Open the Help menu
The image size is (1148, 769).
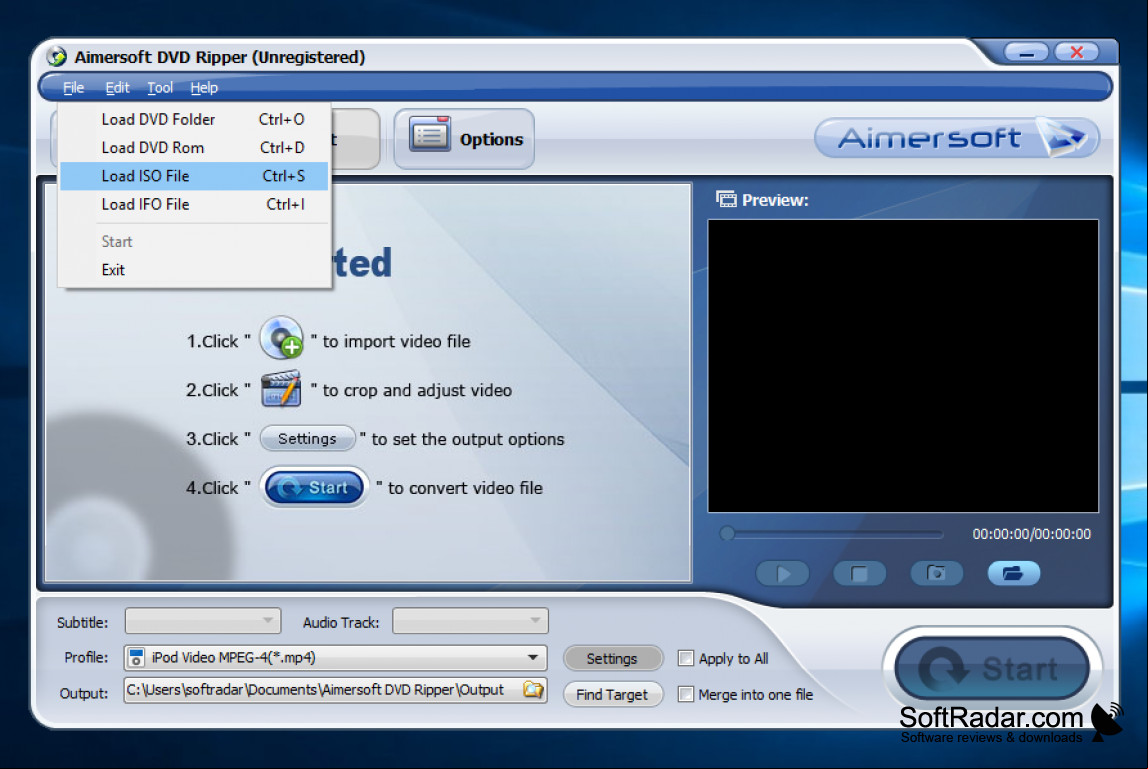[x=204, y=88]
